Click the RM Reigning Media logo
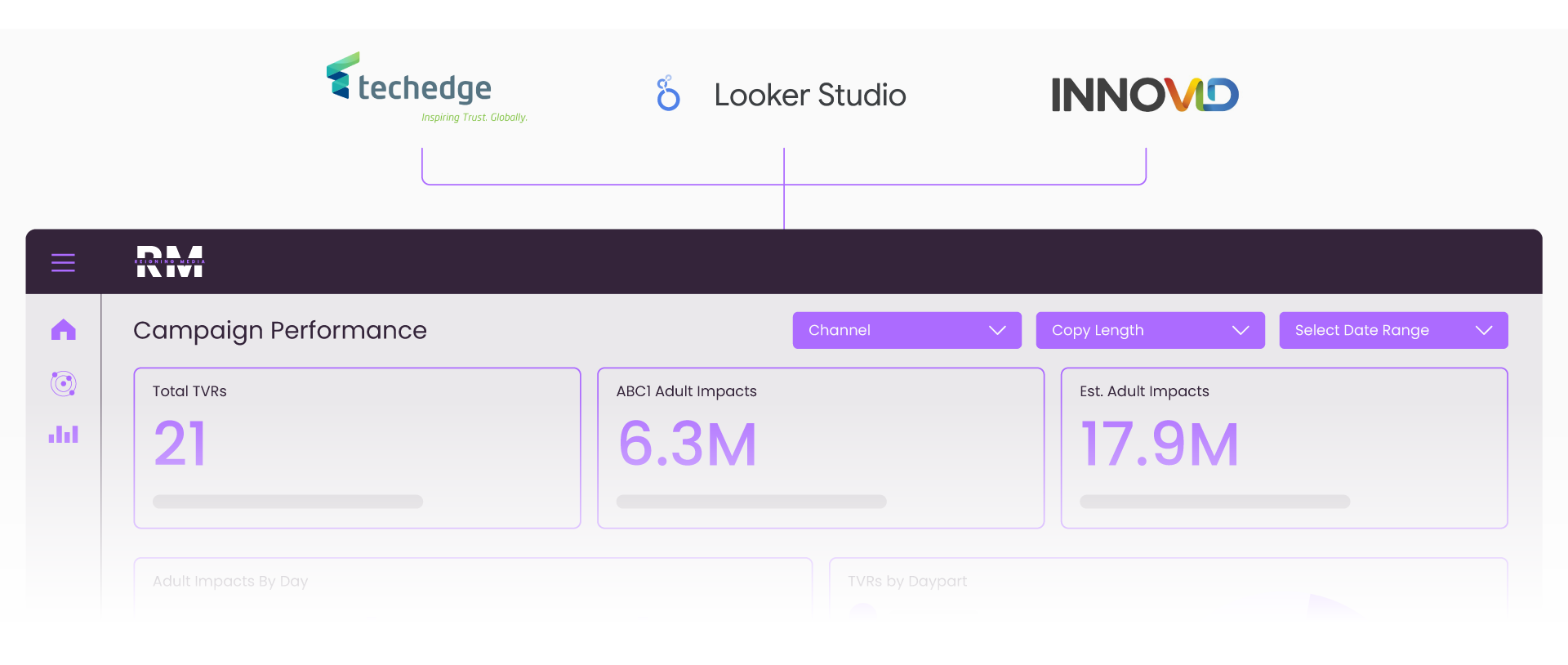The width and height of the screenshot is (1568, 665). [x=170, y=261]
